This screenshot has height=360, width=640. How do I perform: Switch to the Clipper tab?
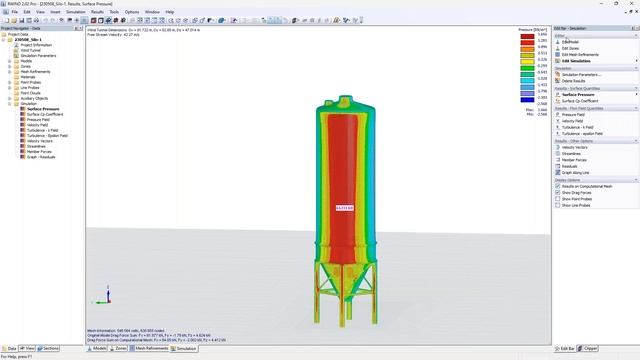click(x=588, y=349)
